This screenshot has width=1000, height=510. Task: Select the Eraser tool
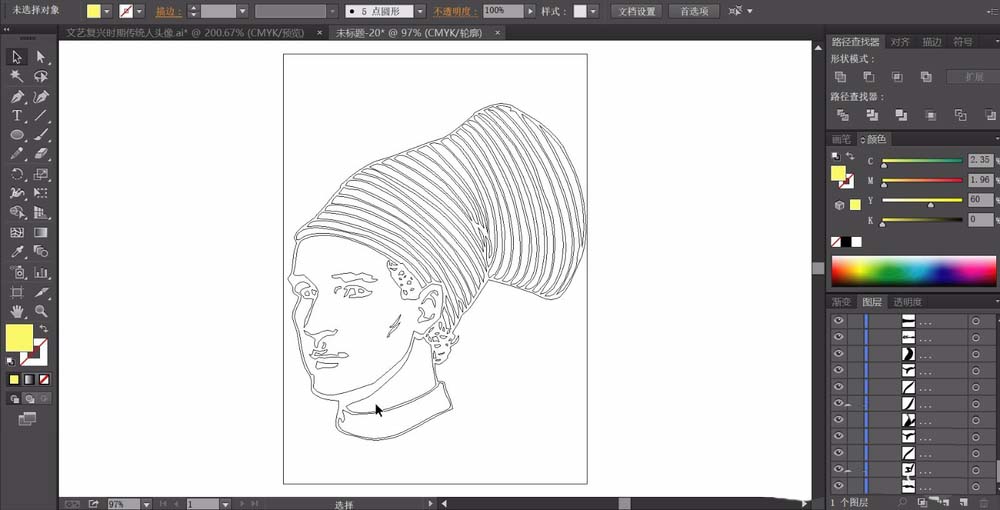41,154
